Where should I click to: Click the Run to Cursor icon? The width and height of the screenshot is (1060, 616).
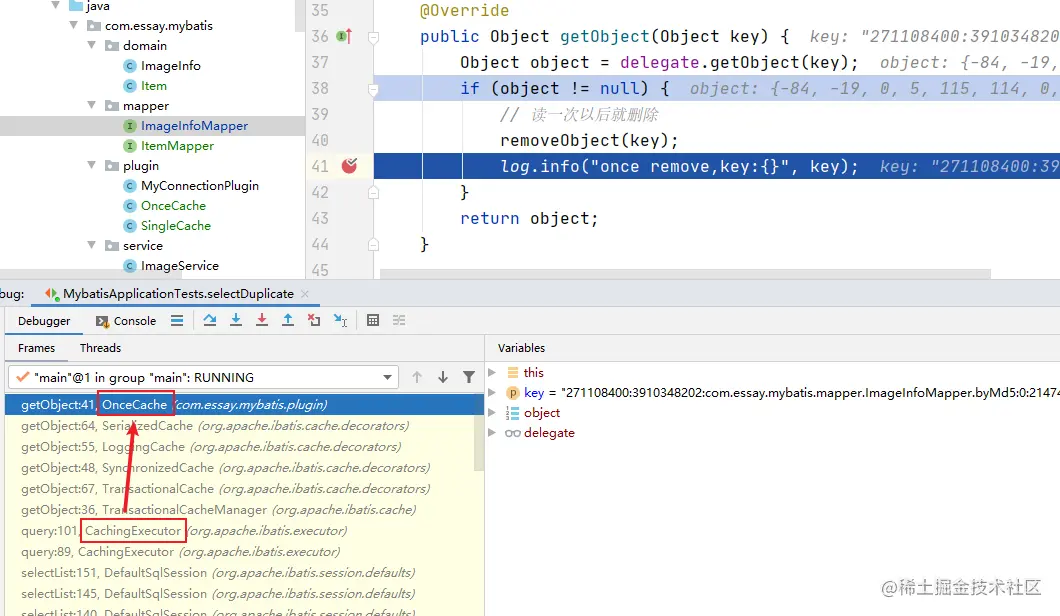pos(340,320)
